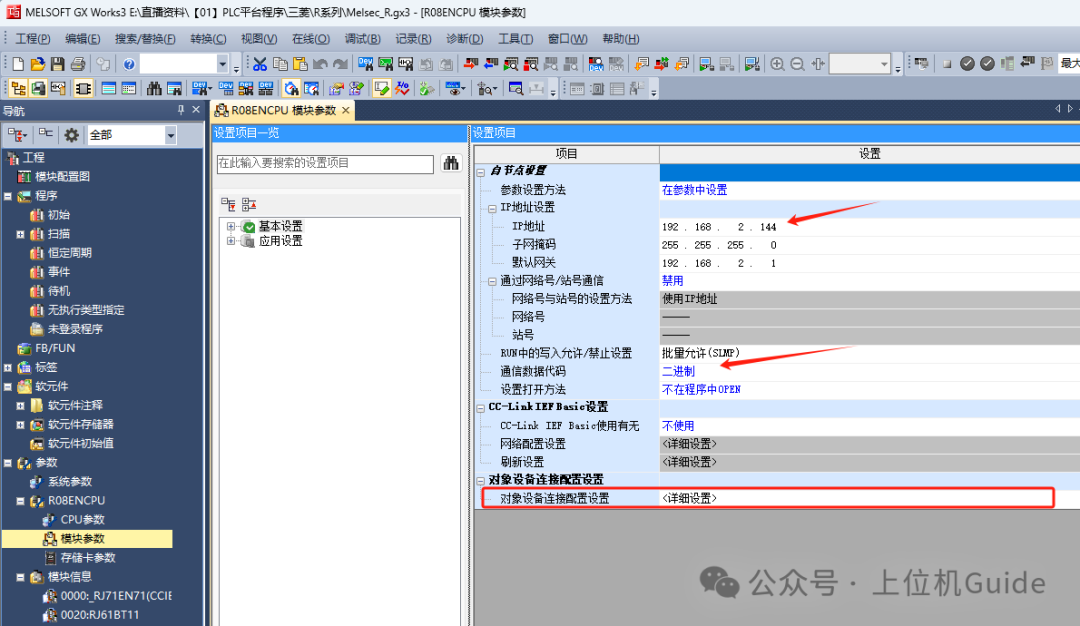Select the Cut icon
The width and height of the screenshot is (1080, 626).
point(260,63)
